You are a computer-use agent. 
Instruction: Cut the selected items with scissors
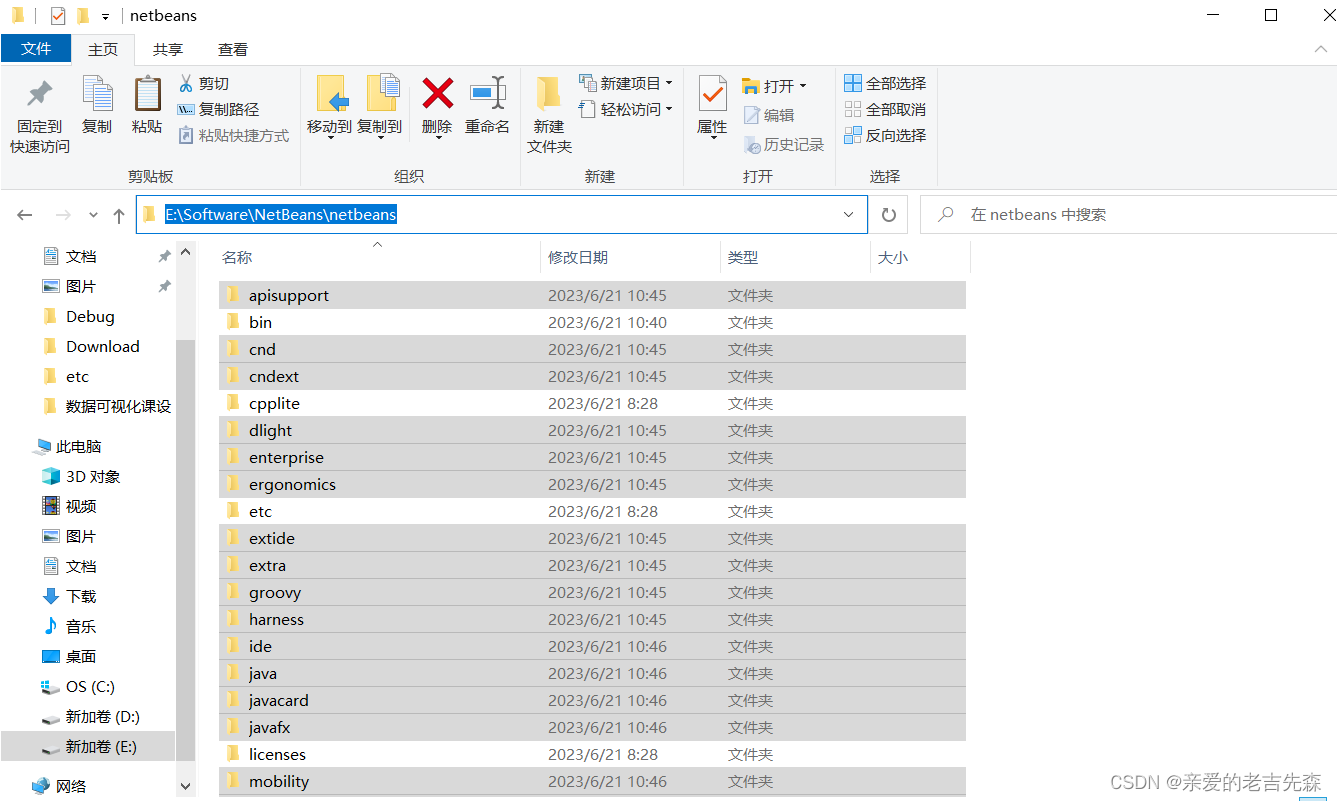[x=204, y=83]
